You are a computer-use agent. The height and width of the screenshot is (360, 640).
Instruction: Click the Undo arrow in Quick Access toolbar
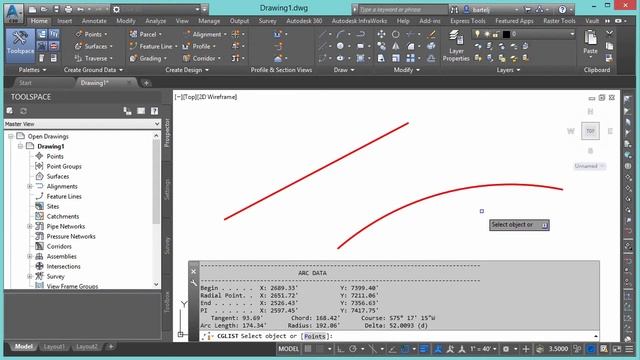coord(80,9)
